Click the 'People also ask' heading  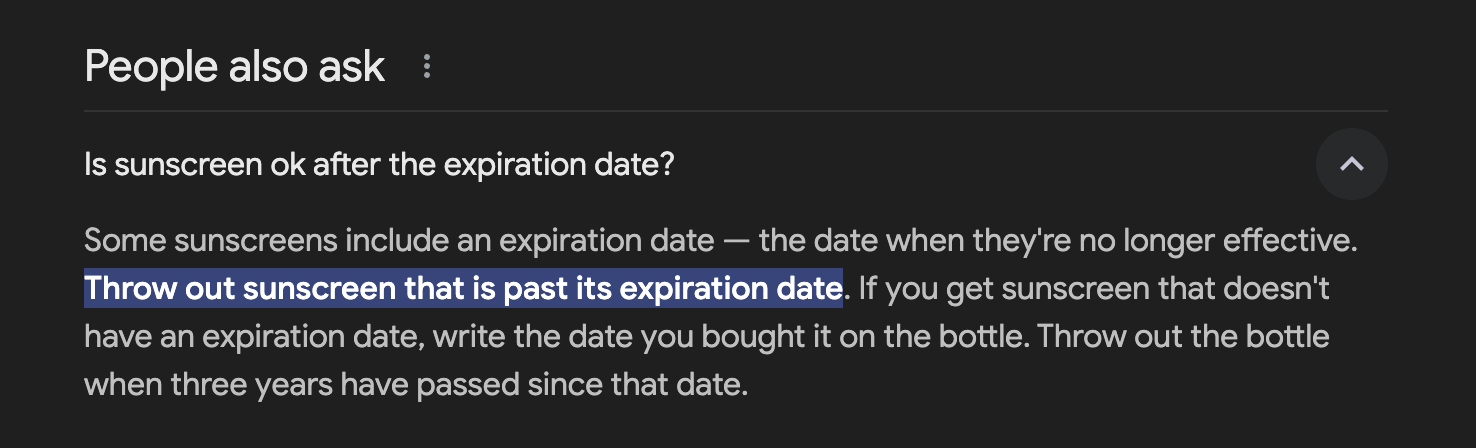click(x=235, y=67)
